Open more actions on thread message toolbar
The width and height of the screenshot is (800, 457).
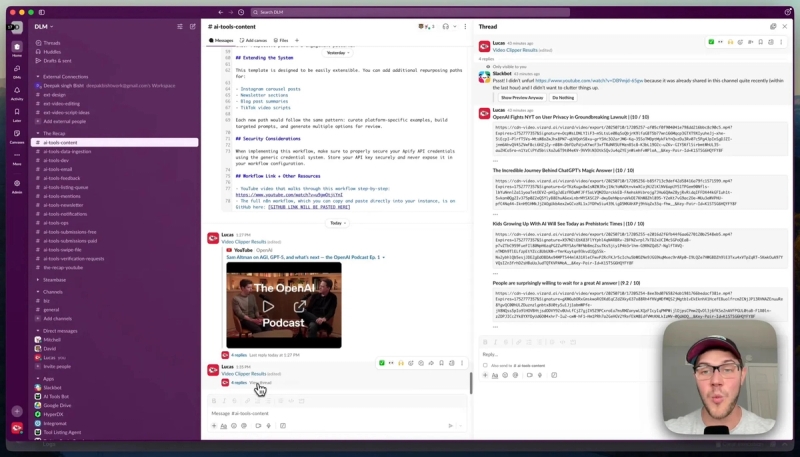point(781,42)
